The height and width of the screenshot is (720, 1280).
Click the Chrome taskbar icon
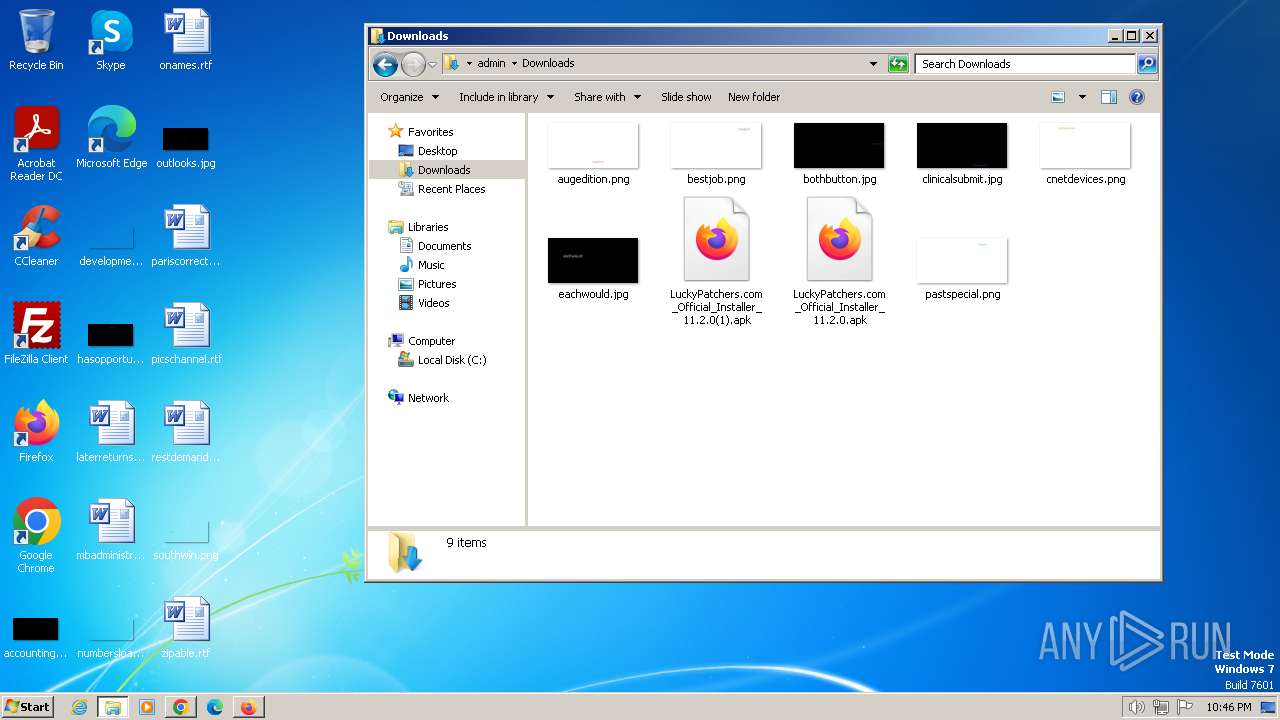click(180, 707)
